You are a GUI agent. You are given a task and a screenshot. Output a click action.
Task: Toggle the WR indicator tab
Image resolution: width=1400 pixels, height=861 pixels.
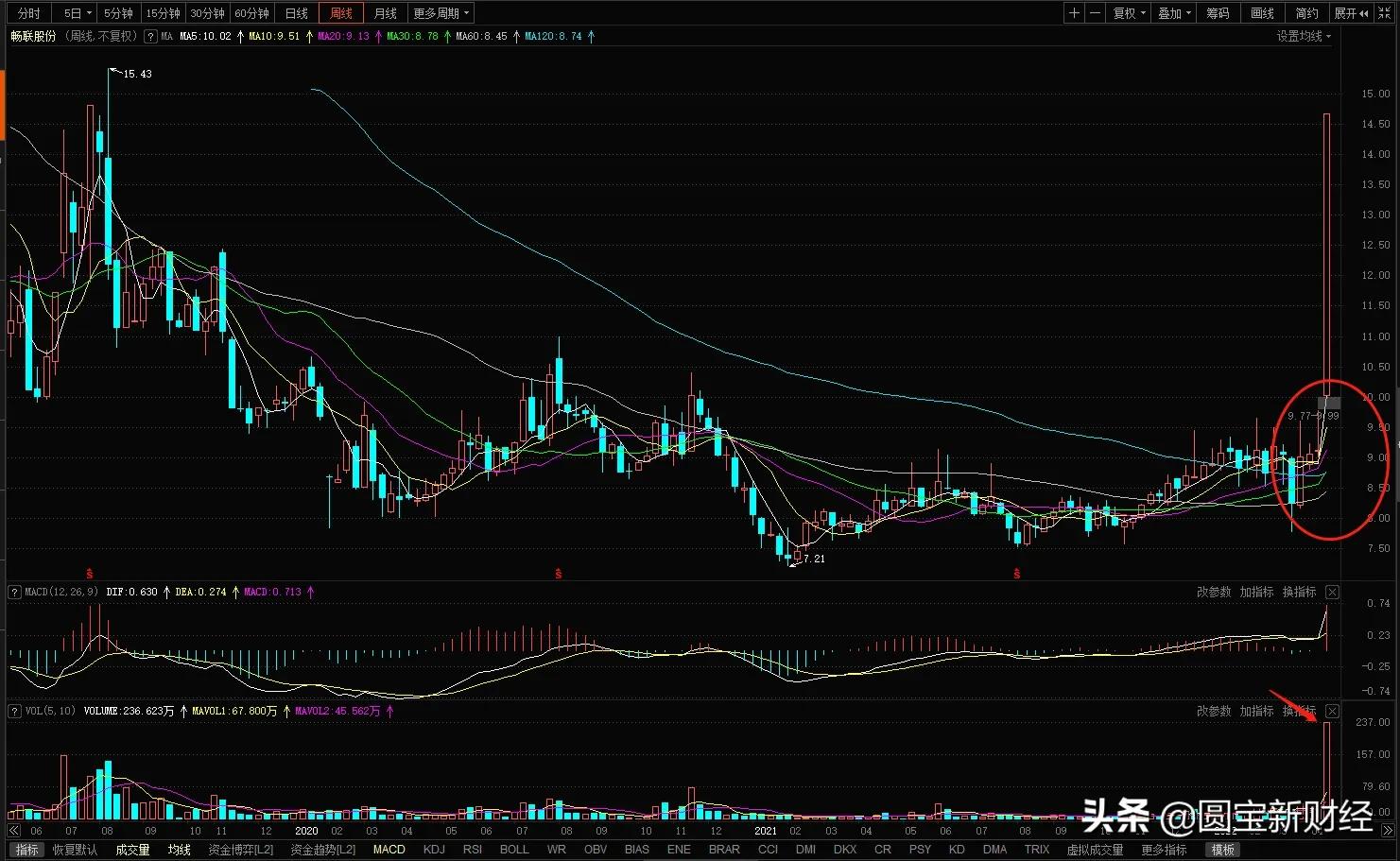[x=557, y=850]
